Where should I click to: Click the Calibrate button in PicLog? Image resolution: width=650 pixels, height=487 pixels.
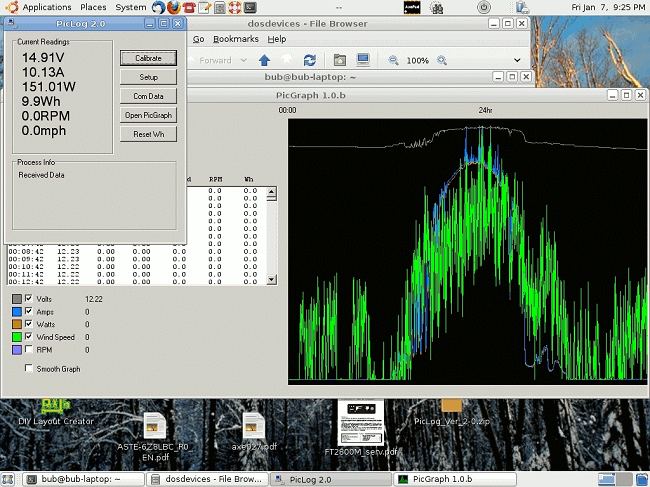coord(148,58)
